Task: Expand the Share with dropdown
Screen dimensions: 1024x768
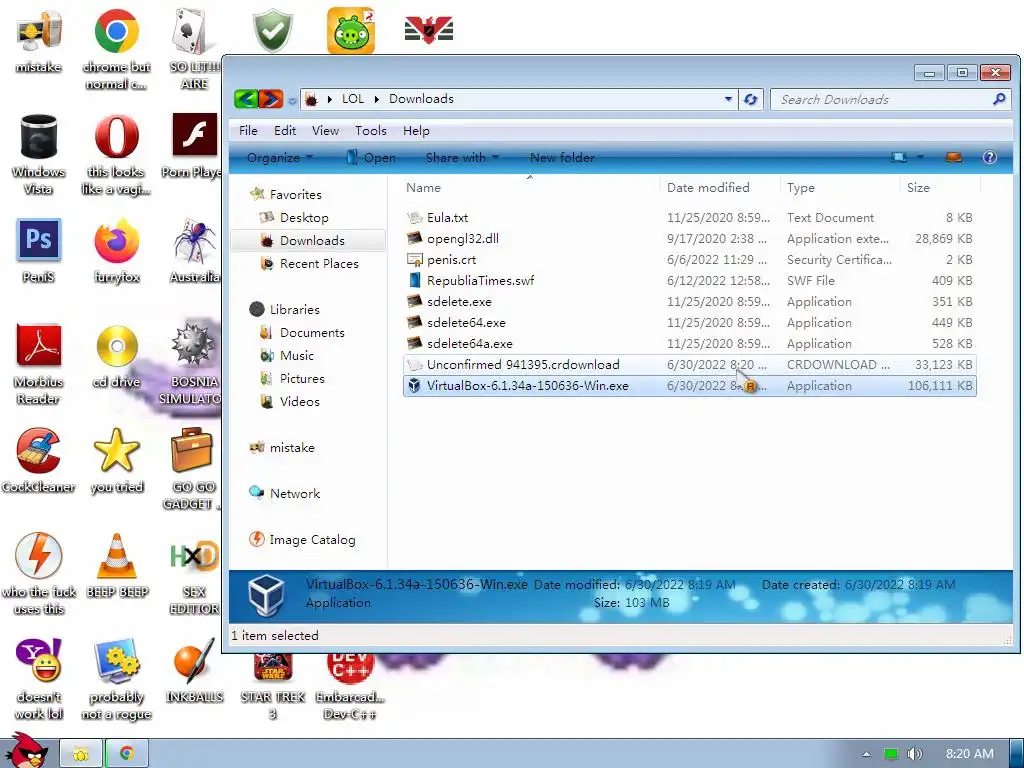Action: pos(462,157)
